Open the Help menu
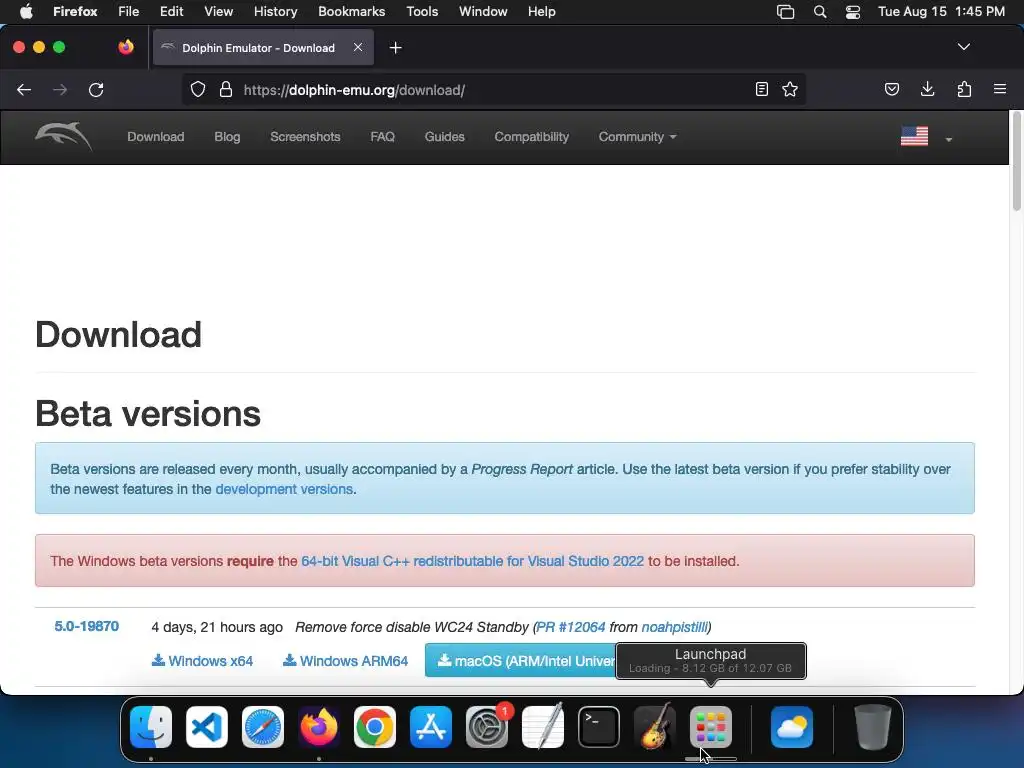The image size is (1024, 768). click(542, 12)
